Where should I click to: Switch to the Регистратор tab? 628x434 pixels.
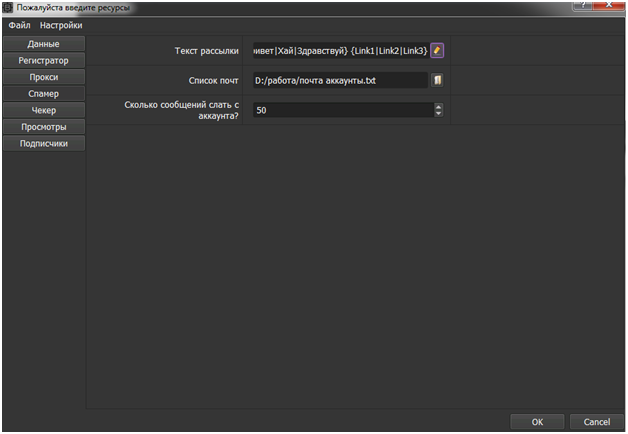(43, 60)
